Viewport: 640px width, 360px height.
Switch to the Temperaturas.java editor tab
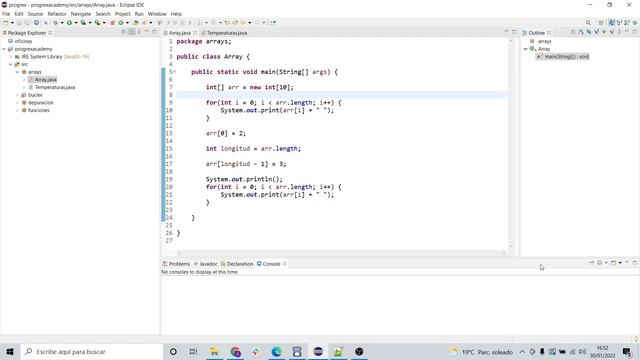pyautogui.click(x=227, y=33)
